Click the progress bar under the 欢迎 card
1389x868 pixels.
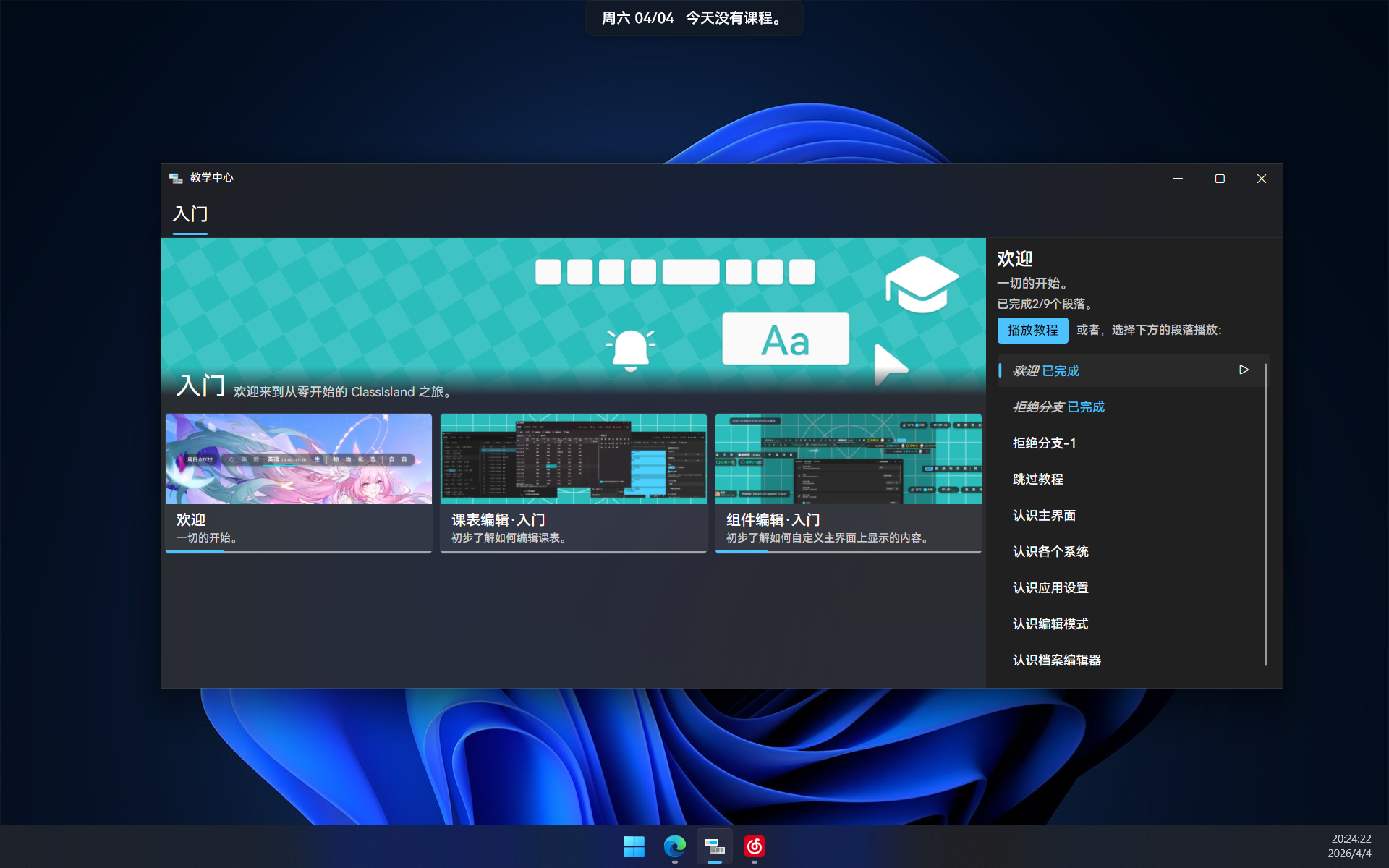point(195,551)
